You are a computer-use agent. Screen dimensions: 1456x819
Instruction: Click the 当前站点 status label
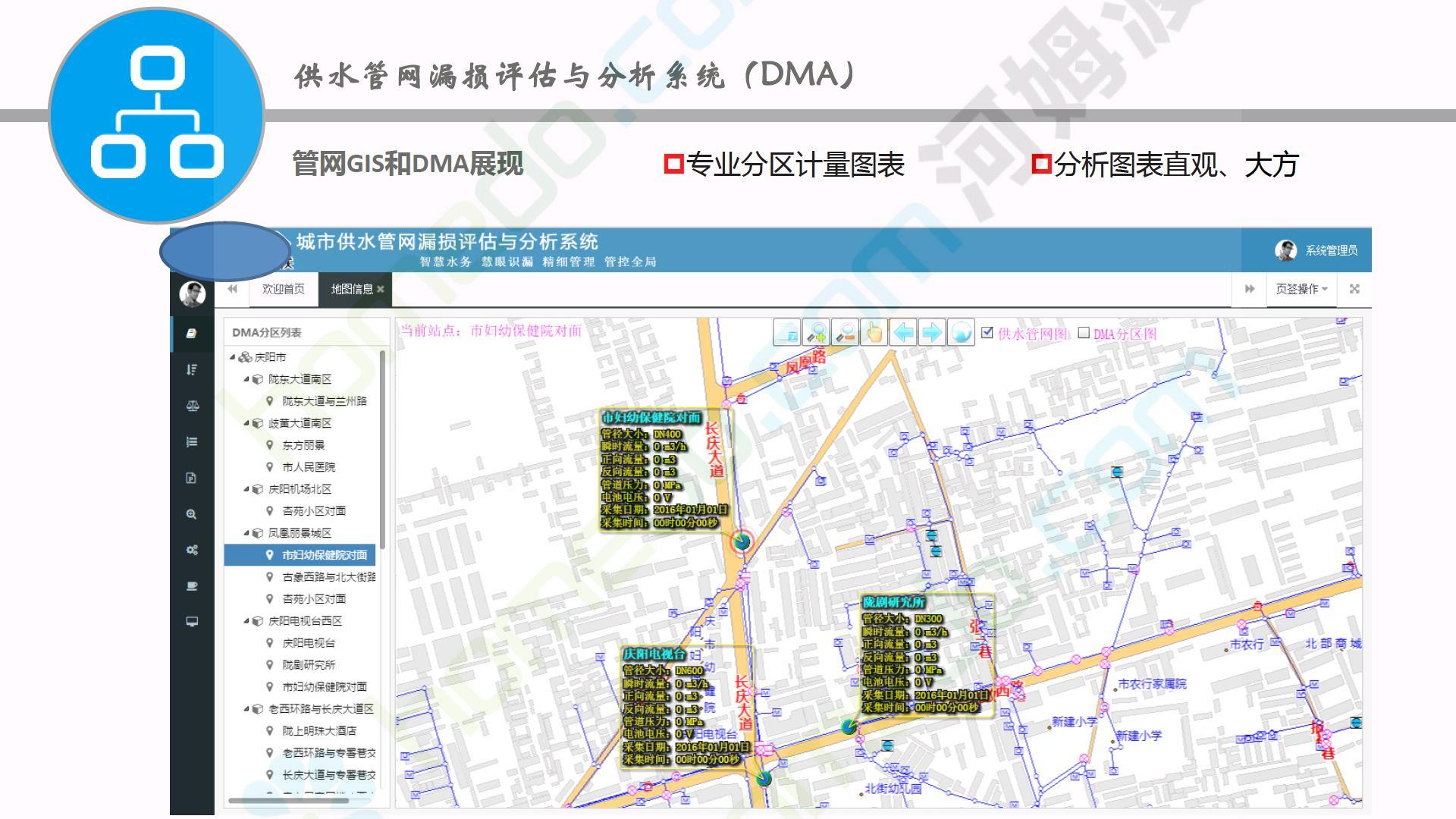pyautogui.click(x=491, y=331)
